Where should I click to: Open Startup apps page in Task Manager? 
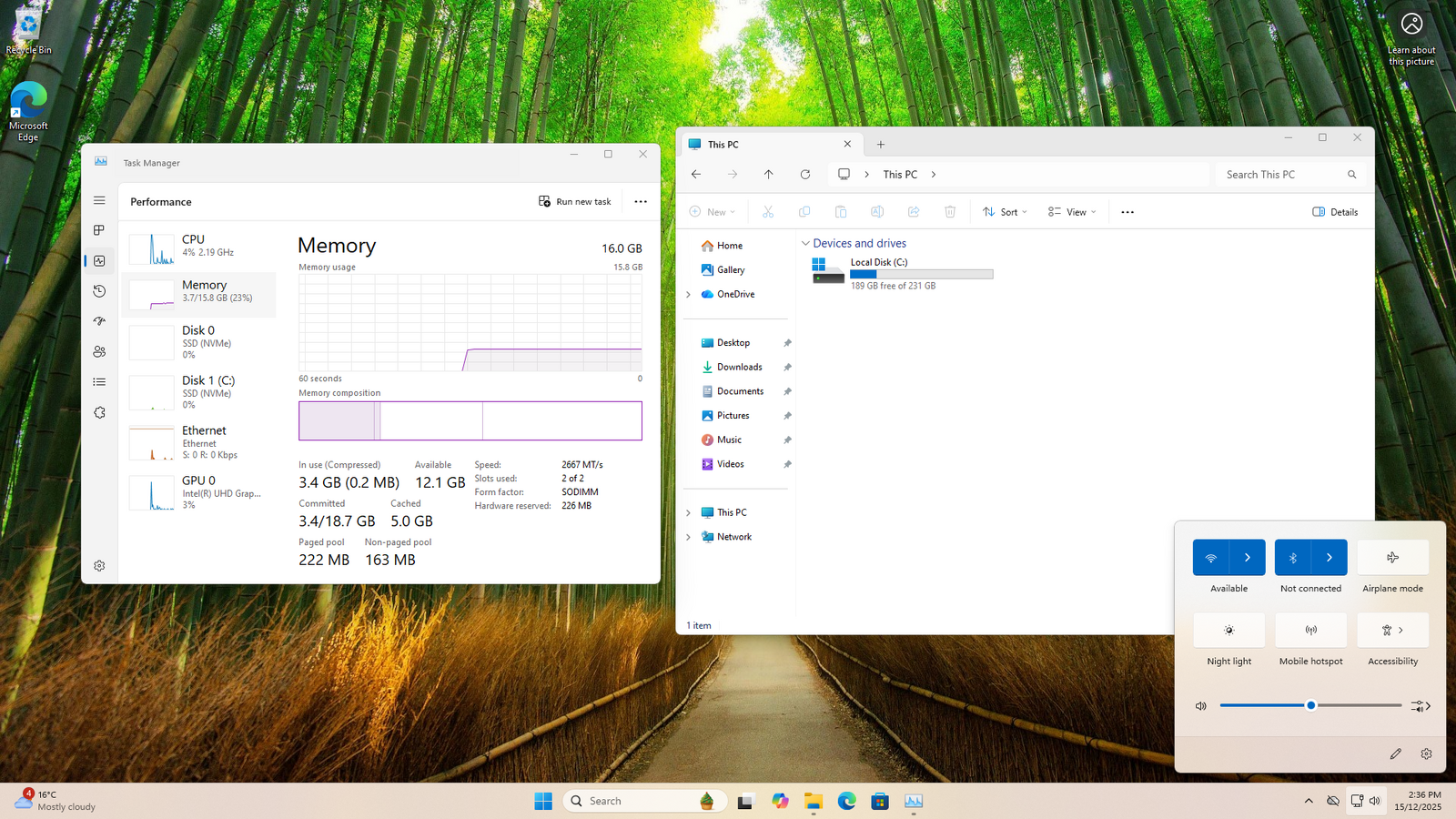point(99,321)
